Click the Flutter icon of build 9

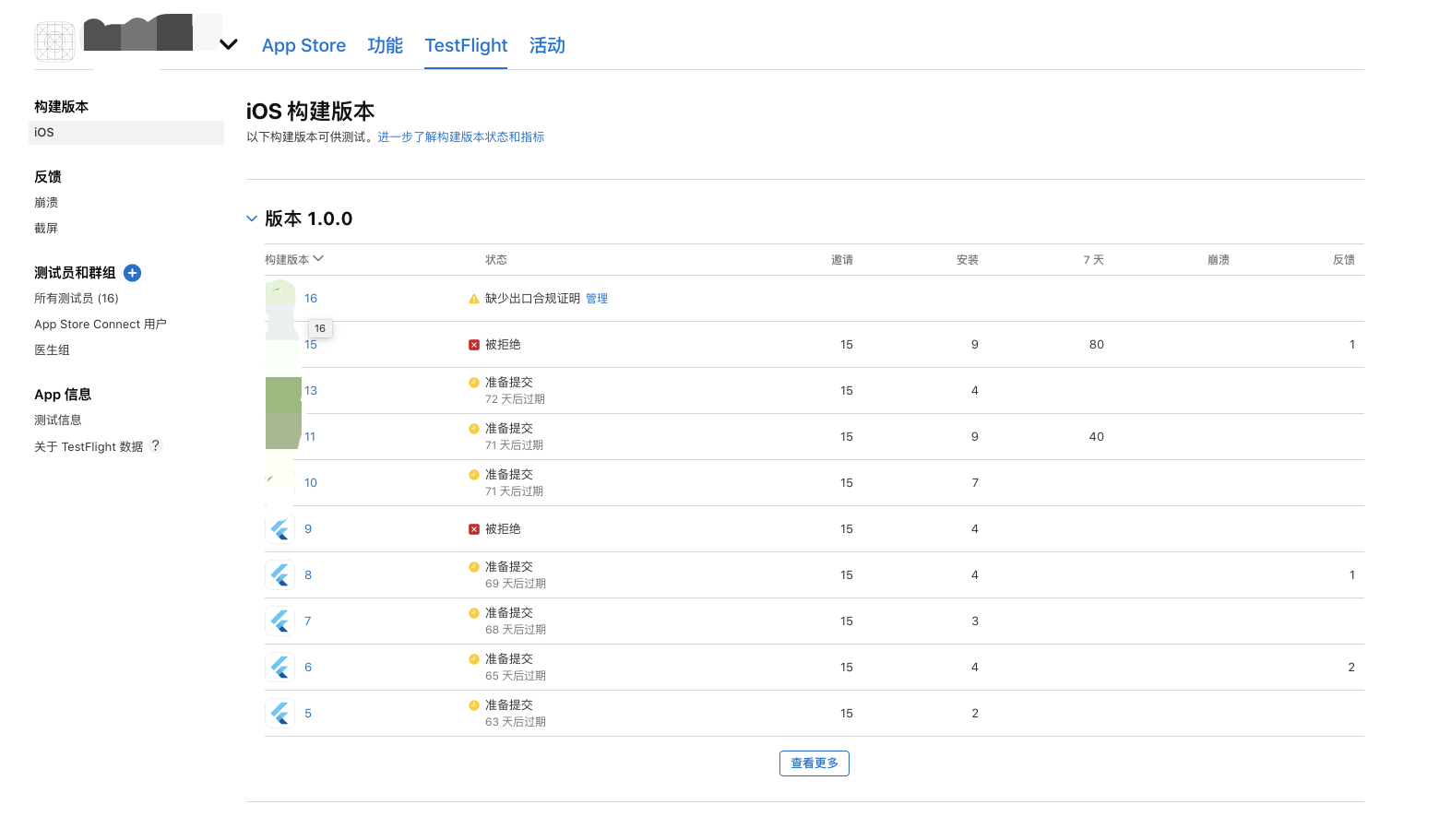point(280,529)
